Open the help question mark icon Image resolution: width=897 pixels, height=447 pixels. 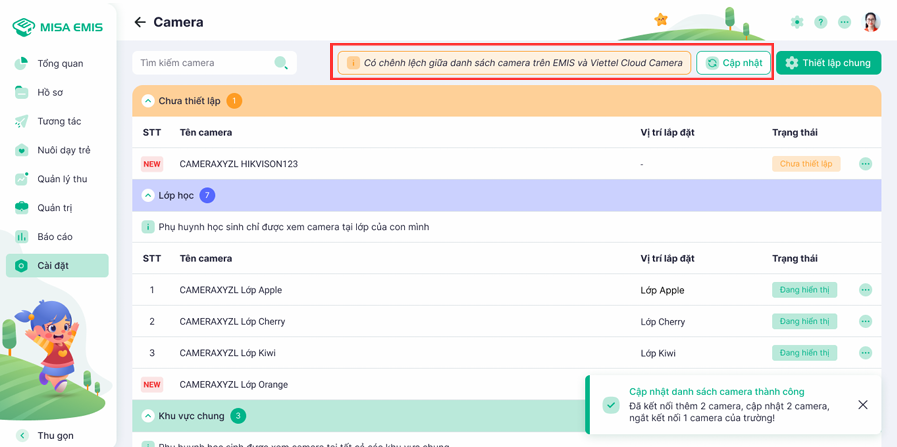pos(820,22)
